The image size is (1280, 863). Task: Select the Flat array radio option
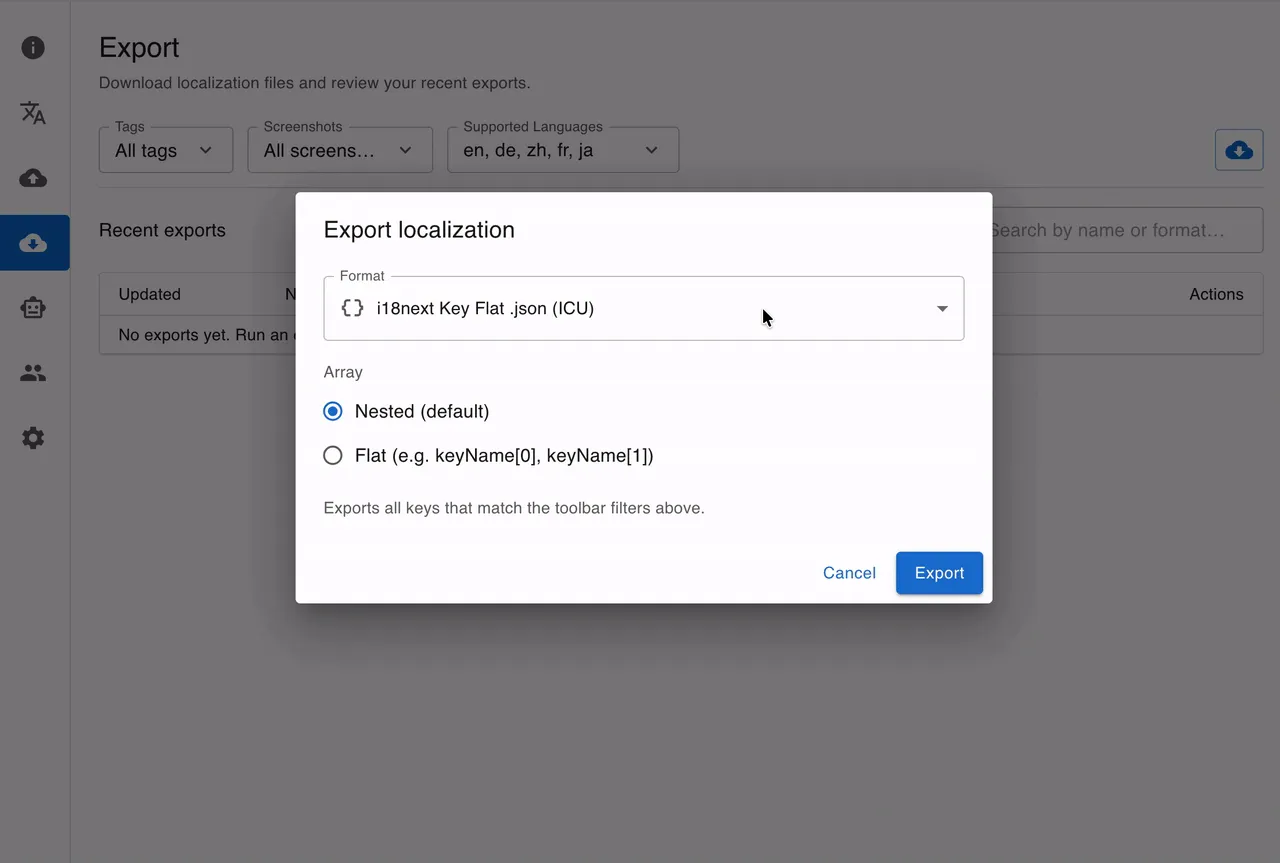coord(333,455)
